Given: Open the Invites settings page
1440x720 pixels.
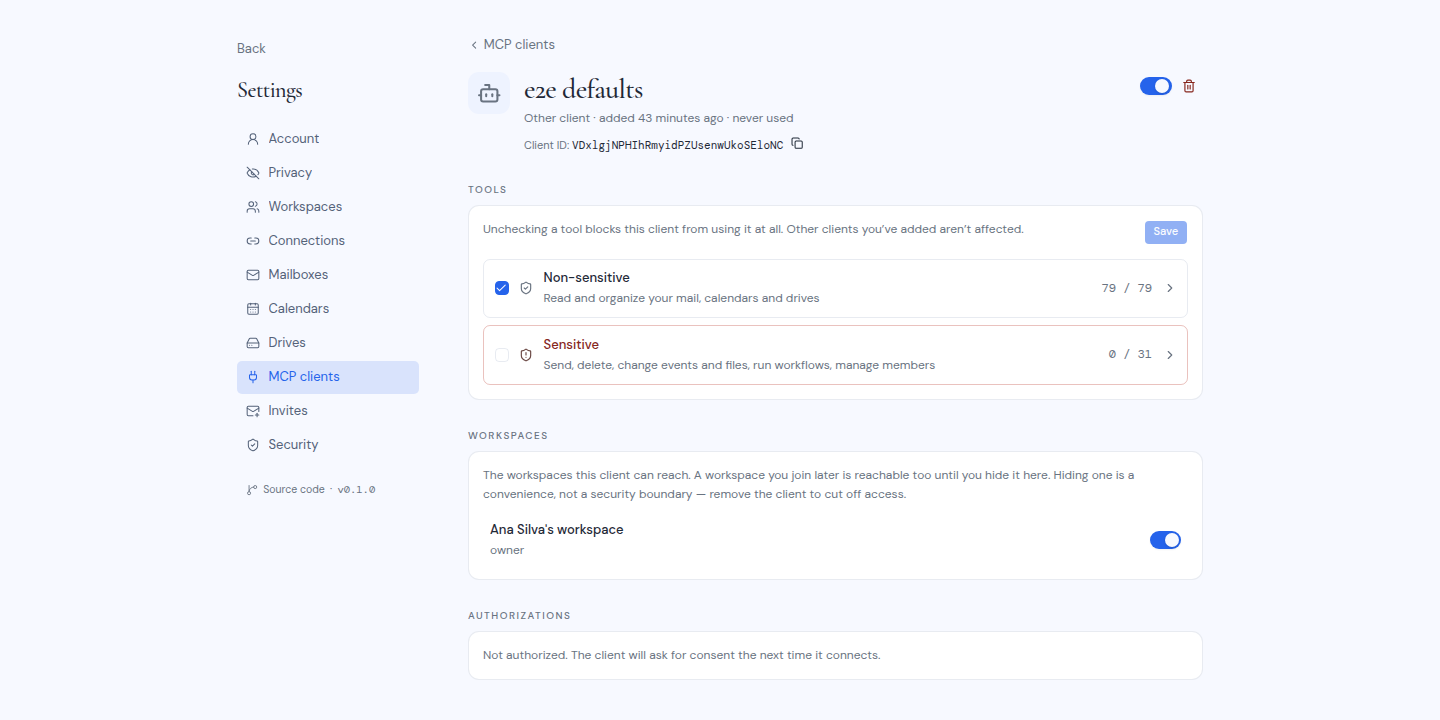Looking at the screenshot, I should [328, 411].
